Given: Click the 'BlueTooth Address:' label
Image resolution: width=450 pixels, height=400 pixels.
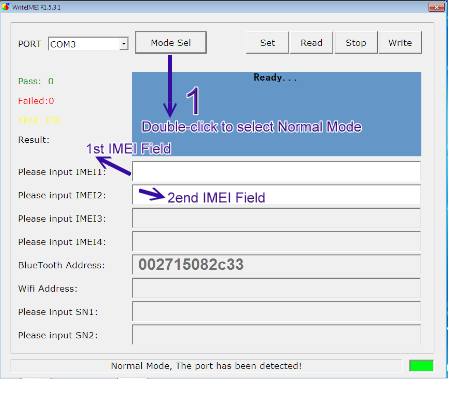Looking at the screenshot, I should click(x=61, y=265).
